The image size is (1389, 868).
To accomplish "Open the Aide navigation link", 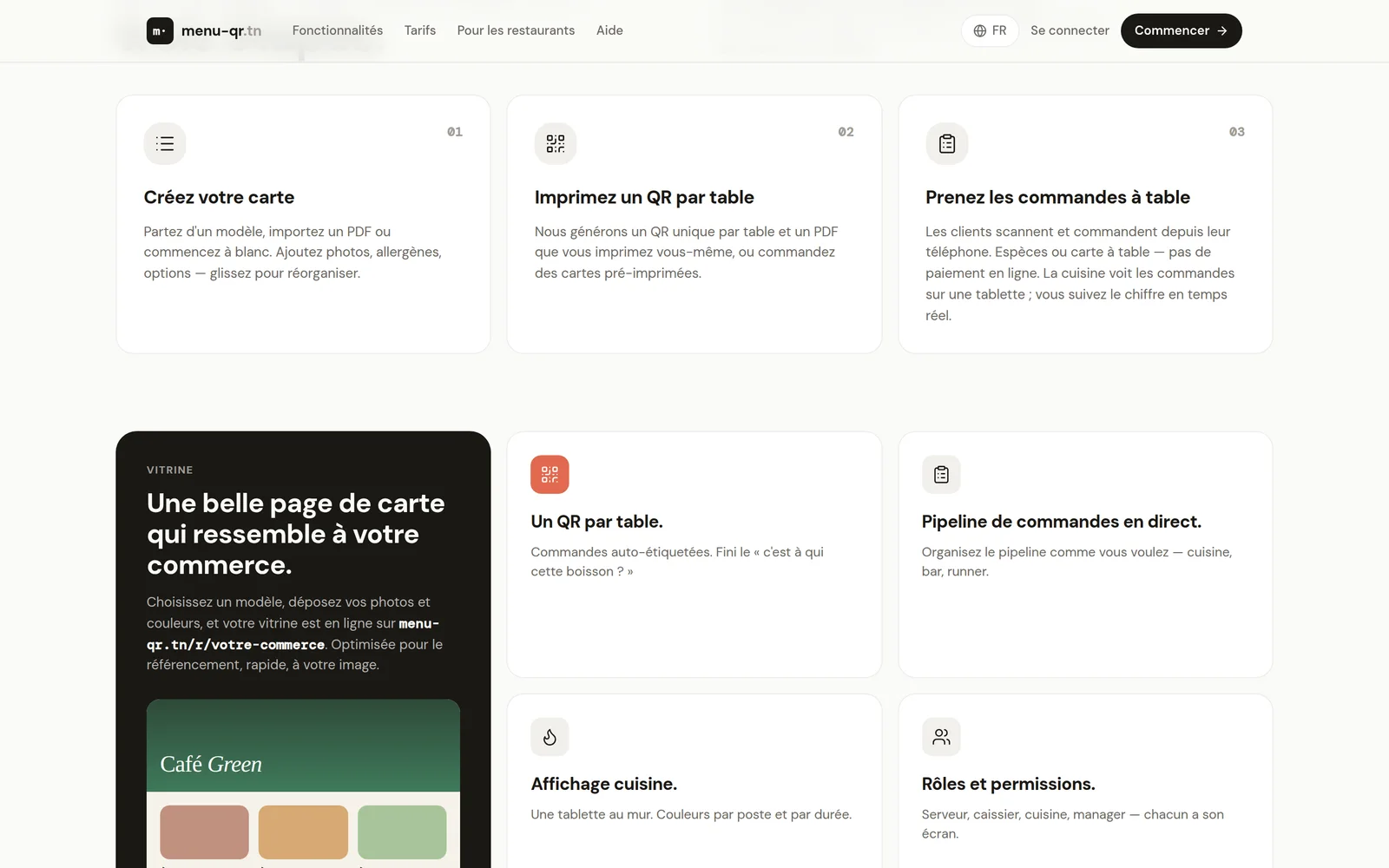I will pyautogui.click(x=609, y=30).
